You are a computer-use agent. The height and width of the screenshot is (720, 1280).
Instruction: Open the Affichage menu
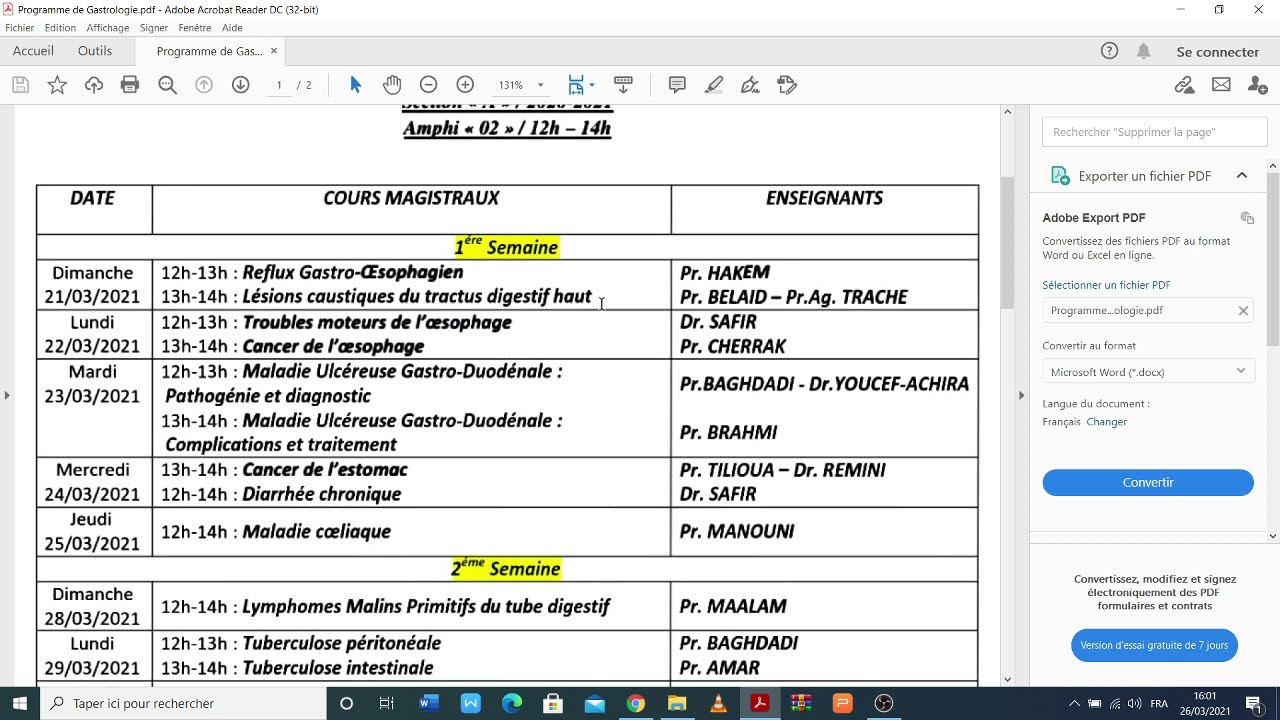point(107,28)
